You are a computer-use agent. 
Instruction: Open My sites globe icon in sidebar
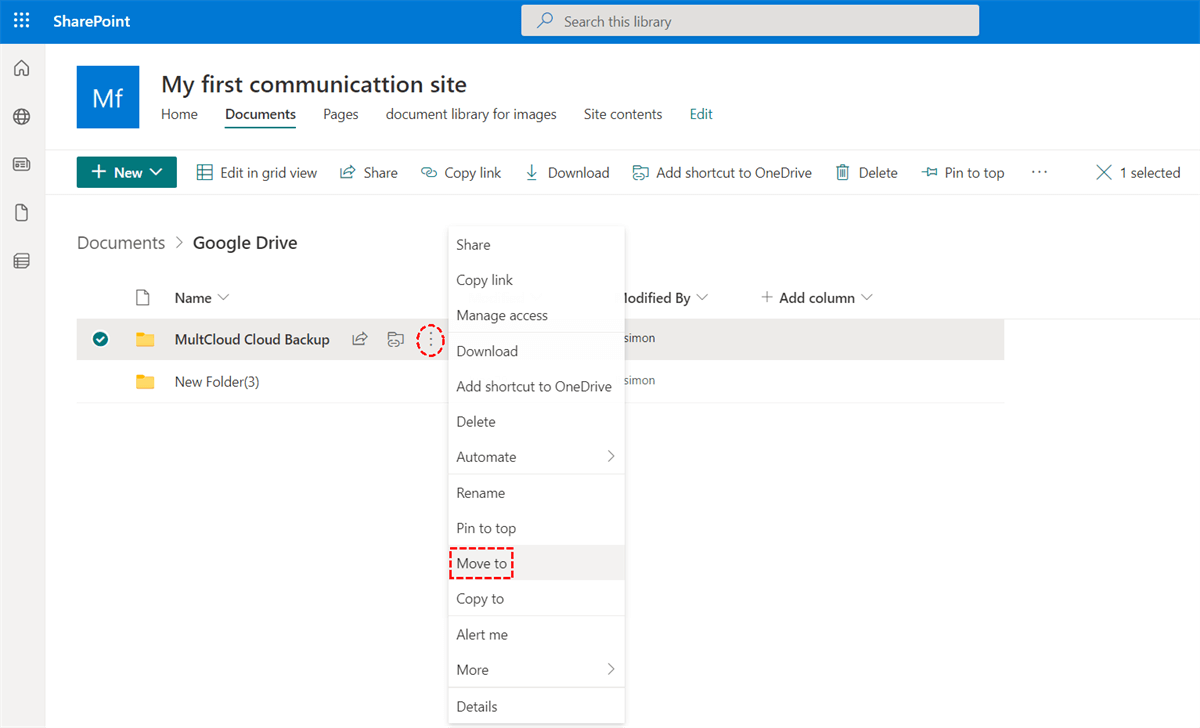pos(21,117)
